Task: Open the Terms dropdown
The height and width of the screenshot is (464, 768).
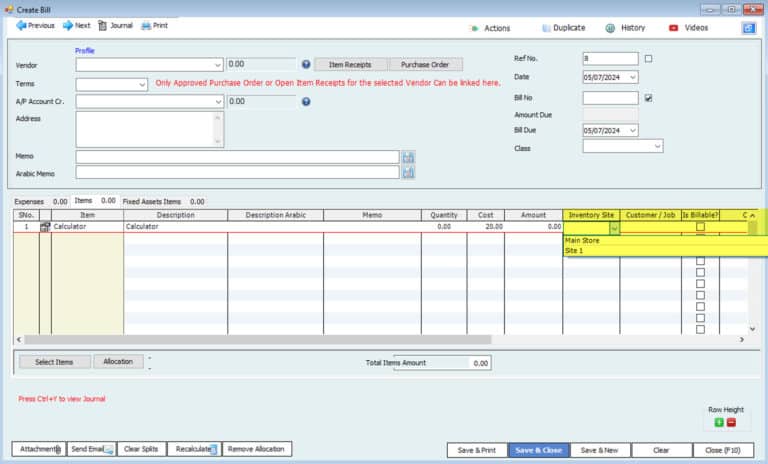Action: [141, 84]
